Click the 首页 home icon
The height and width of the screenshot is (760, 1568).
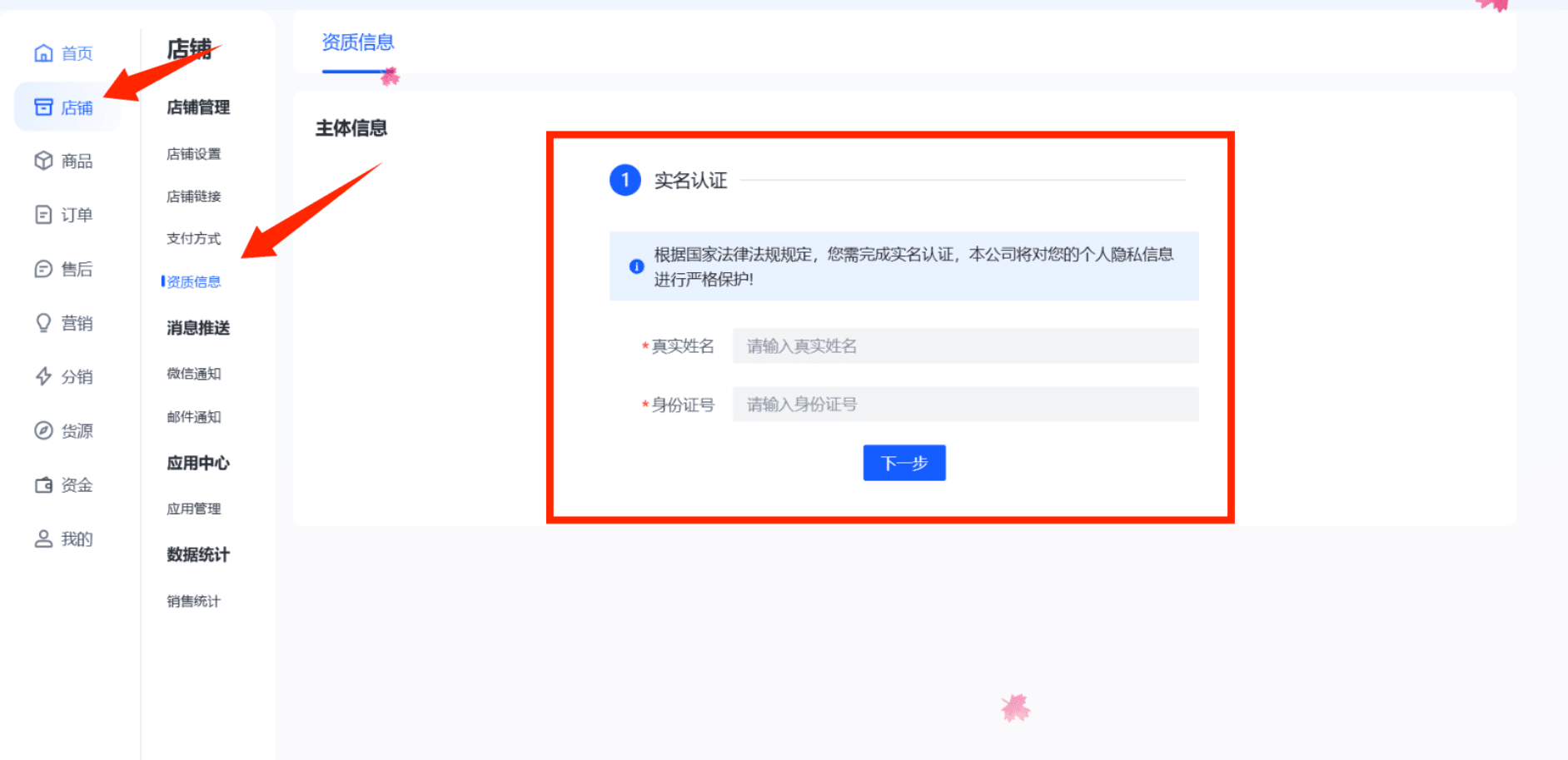pyautogui.click(x=43, y=53)
